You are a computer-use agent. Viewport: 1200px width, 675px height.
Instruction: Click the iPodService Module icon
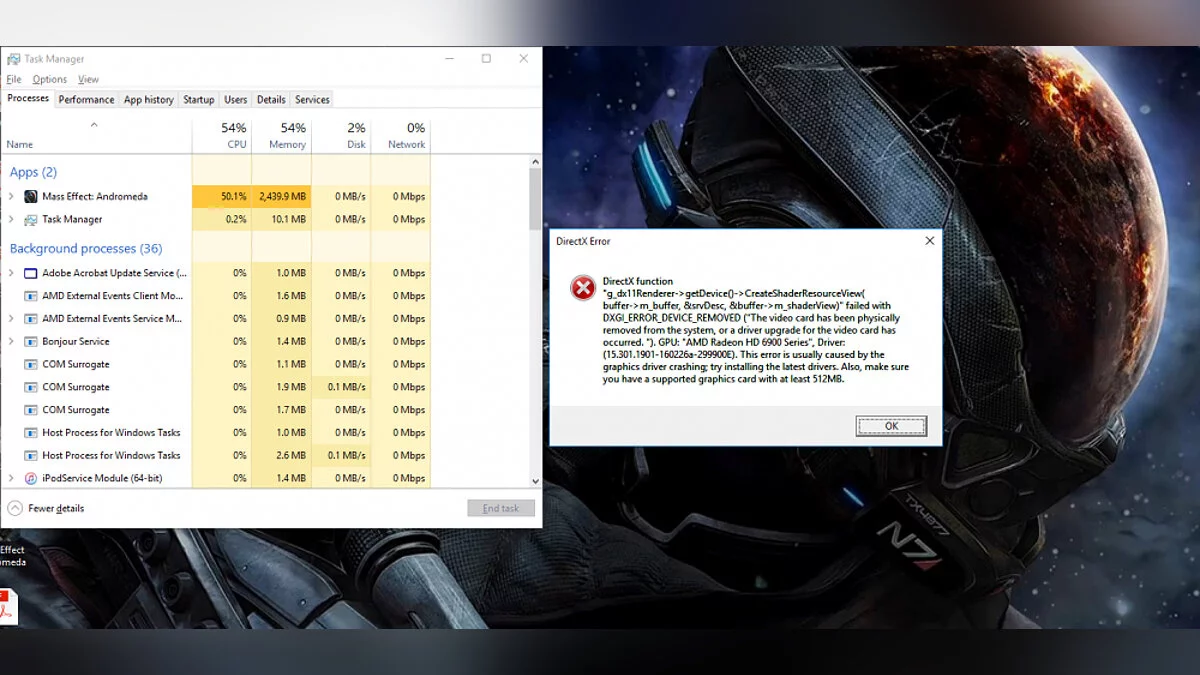coord(31,478)
